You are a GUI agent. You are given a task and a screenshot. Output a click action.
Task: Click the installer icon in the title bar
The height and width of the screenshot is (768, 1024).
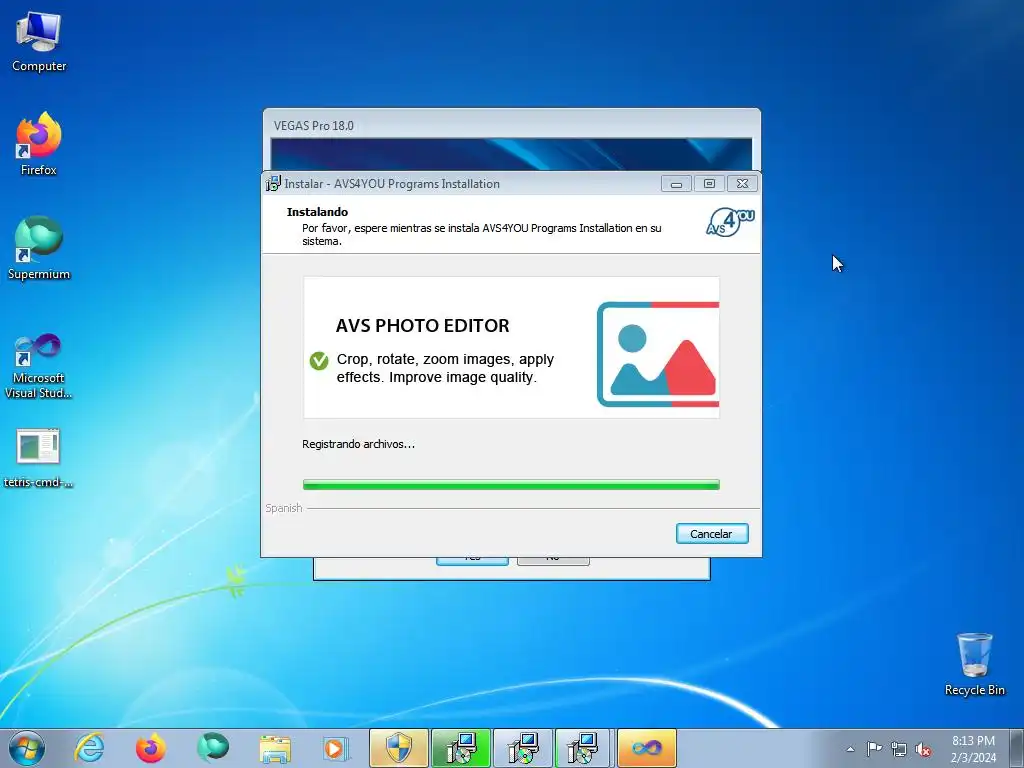(273, 184)
